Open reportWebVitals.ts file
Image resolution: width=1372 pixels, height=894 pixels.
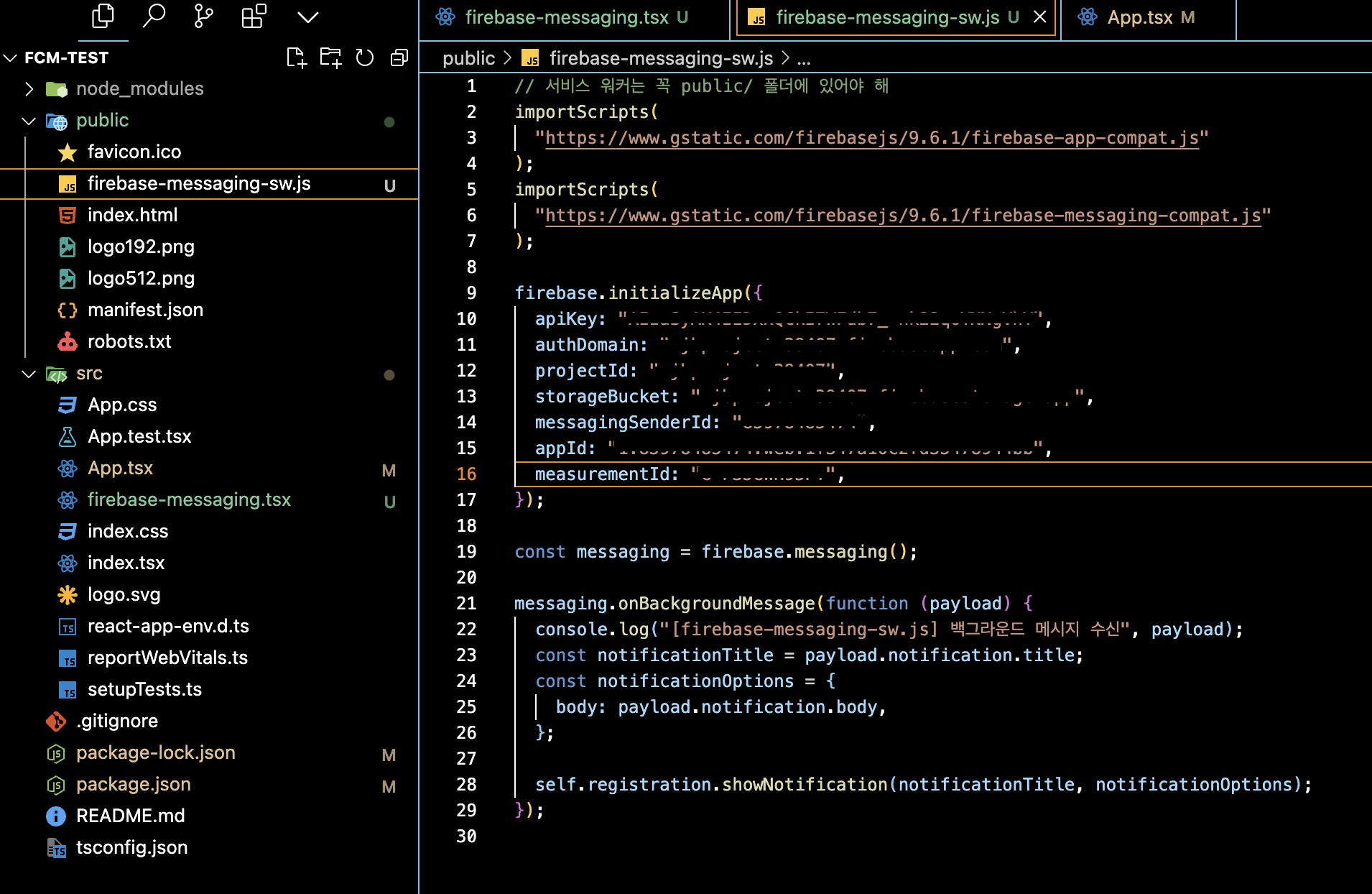click(x=167, y=658)
